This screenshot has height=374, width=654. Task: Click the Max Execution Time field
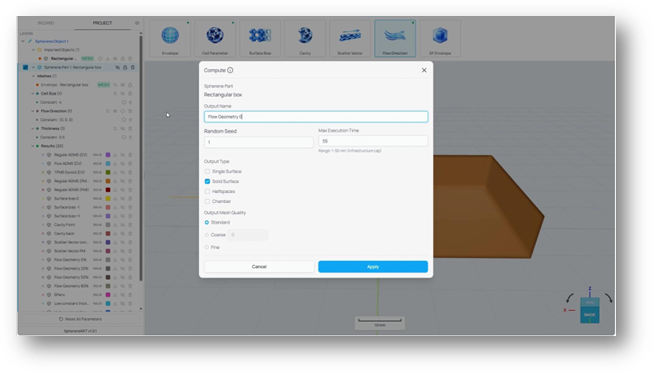pyautogui.click(x=373, y=141)
